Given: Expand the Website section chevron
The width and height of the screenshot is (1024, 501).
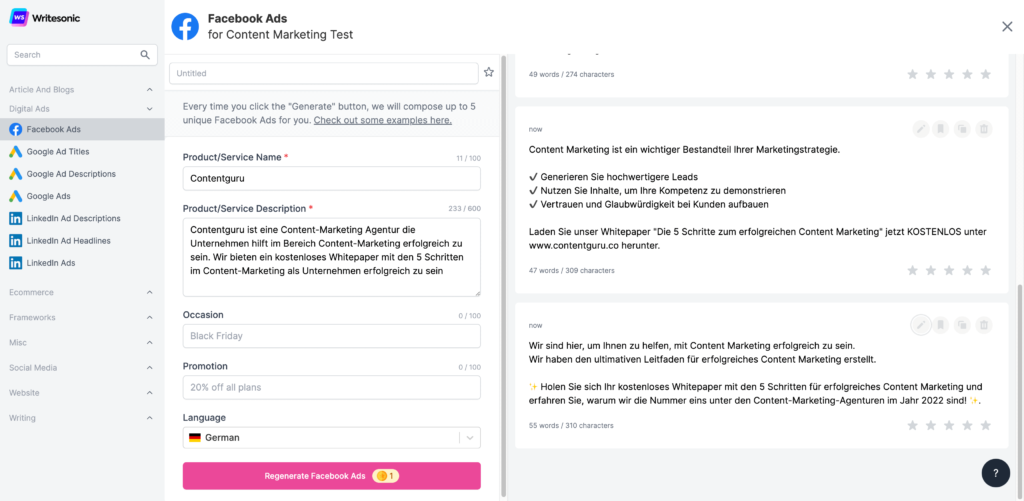Looking at the screenshot, I should coord(150,393).
